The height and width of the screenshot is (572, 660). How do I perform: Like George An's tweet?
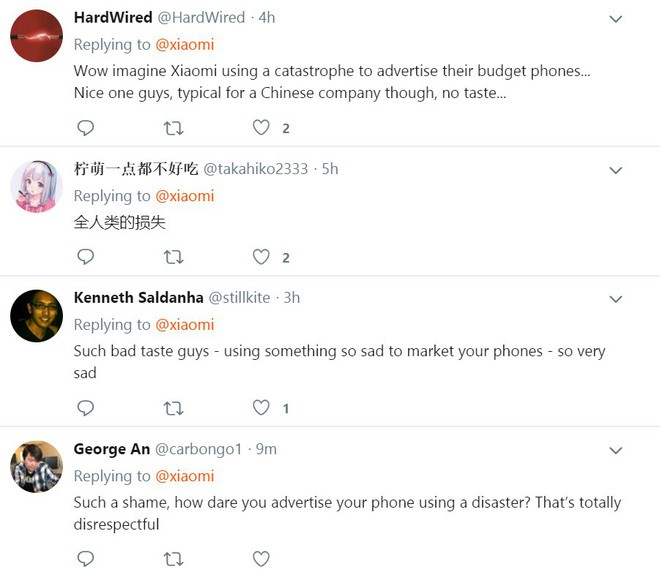coord(261,559)
